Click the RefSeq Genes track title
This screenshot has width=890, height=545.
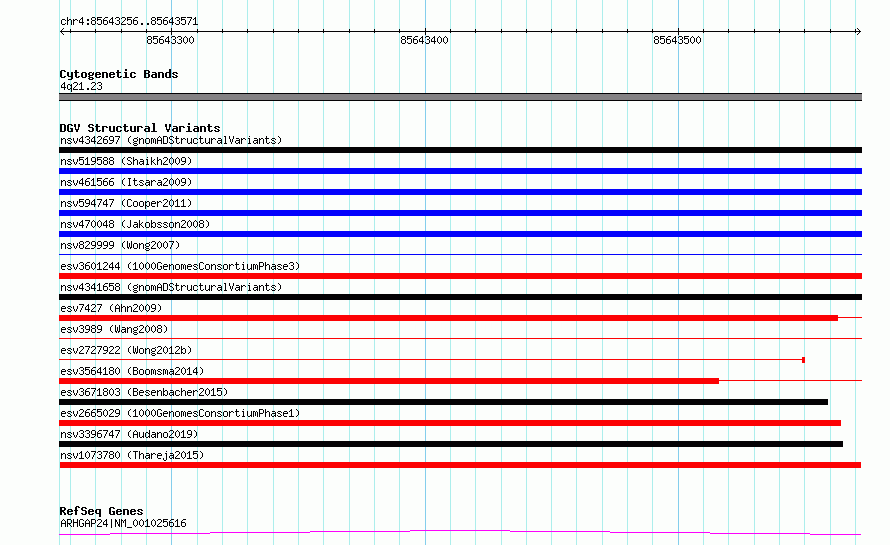[x=101, y=512]
